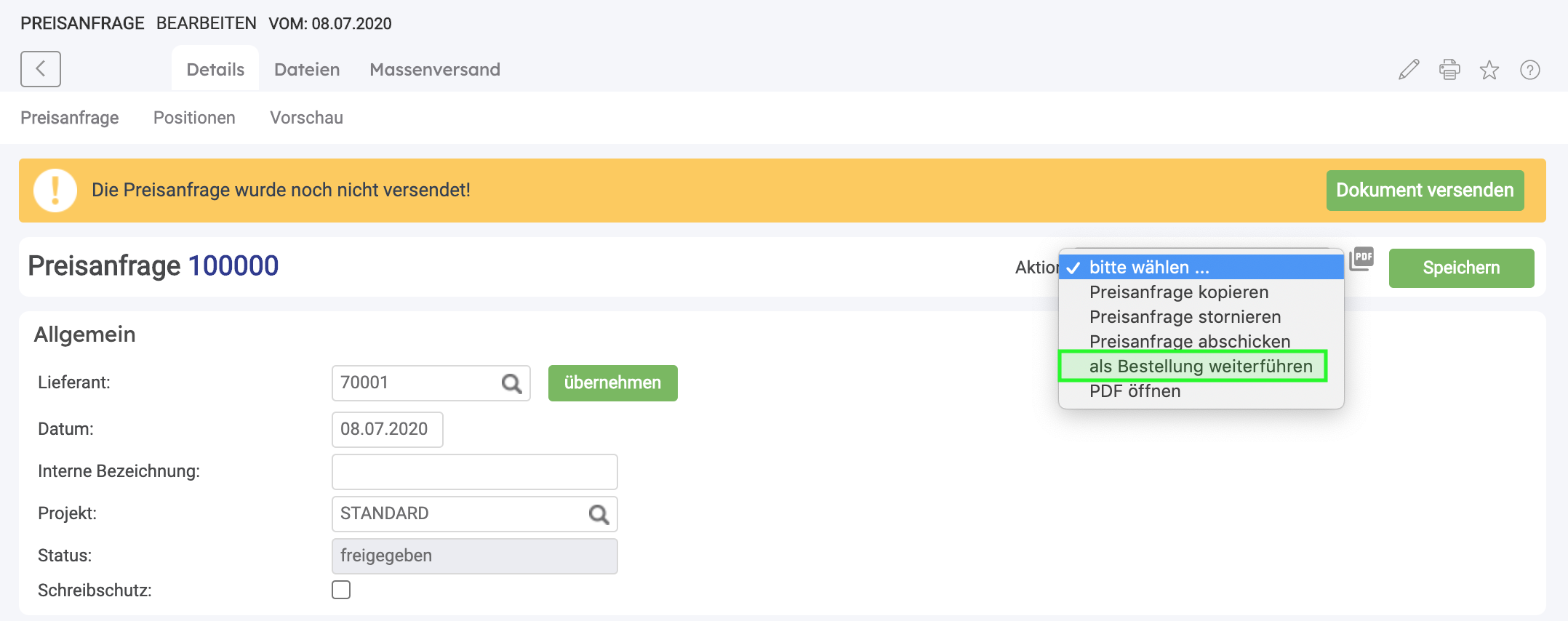The height and width of the screenshot is (621, 1568).
Task: Click the Dokument versenden button
Action: [x=1424, y=191]
